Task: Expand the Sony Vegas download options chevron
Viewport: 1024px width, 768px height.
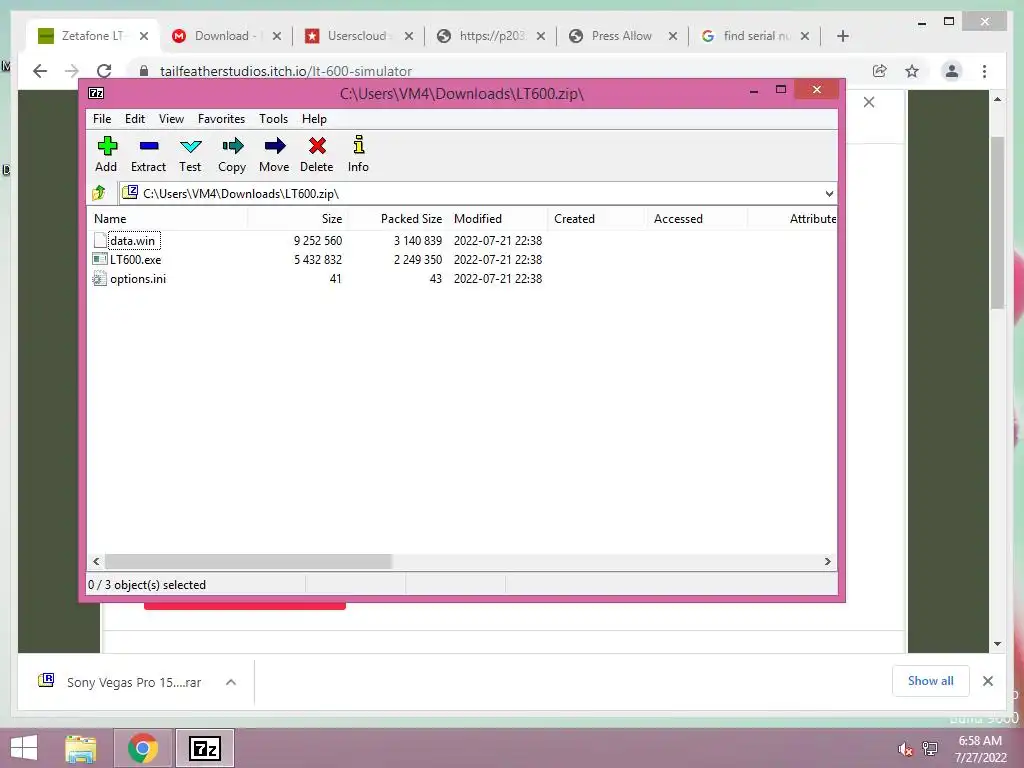Action: click(231, 682)
